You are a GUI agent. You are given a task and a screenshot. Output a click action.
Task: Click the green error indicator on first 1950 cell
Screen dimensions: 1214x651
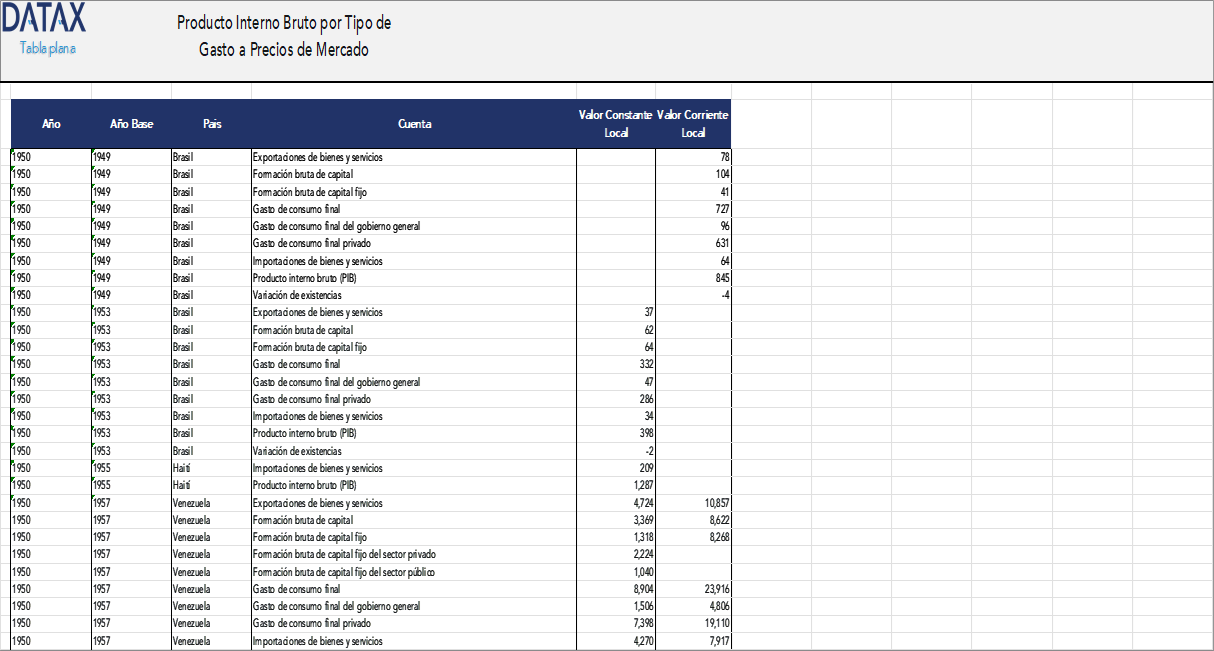point(14,152)
